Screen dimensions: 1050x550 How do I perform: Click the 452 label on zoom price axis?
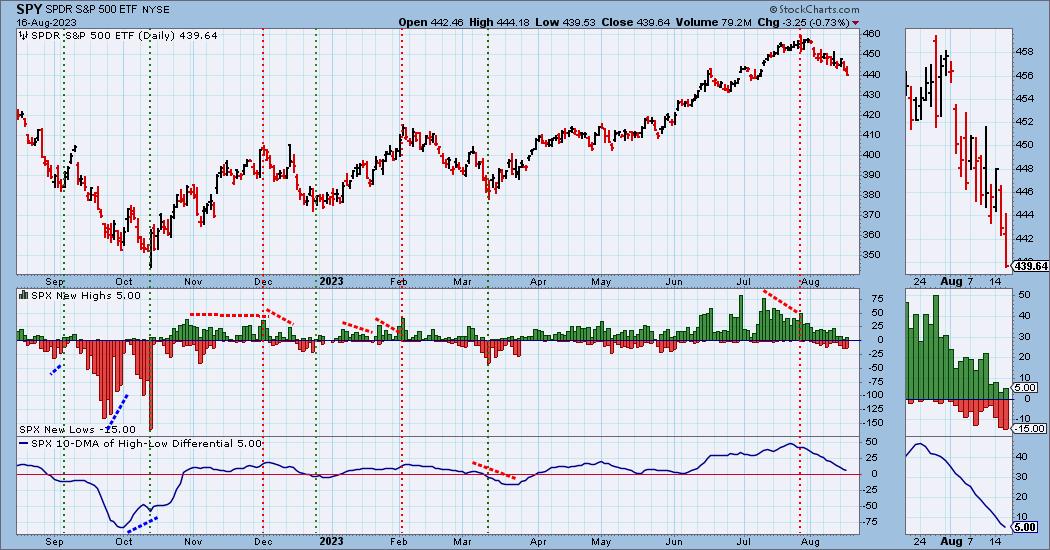pyautogui.click(x=1024, y=121)
